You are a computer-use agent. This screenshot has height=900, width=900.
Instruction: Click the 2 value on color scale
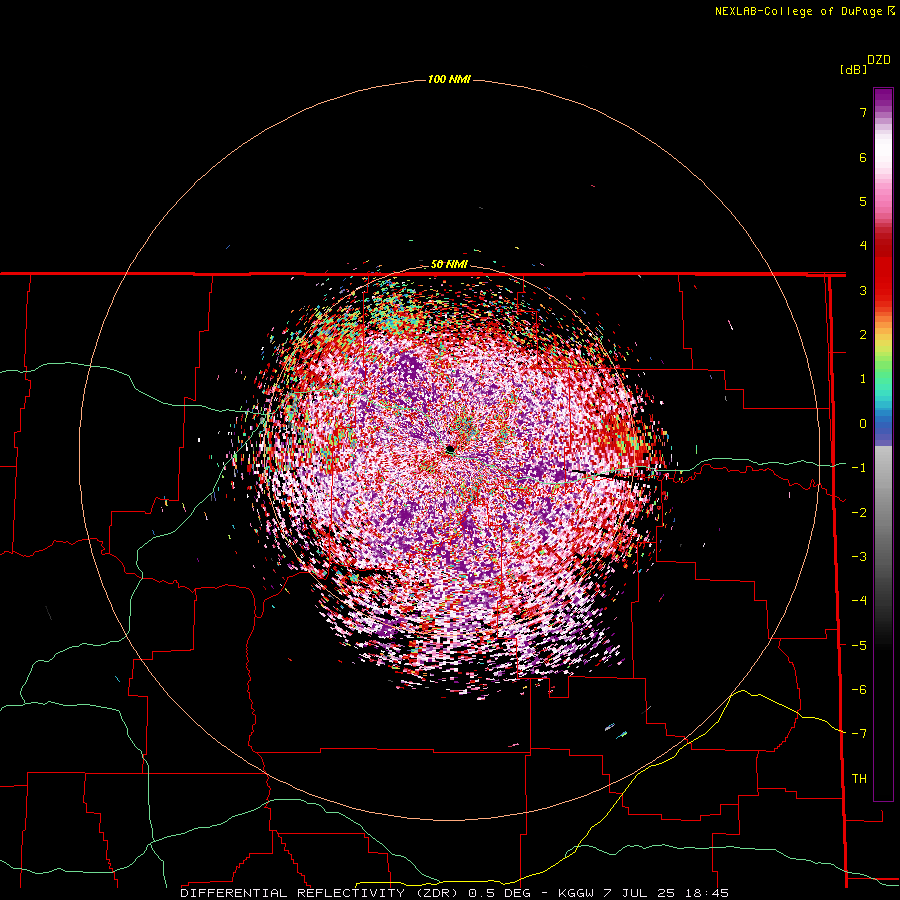pyautogui.click(x=863, y=335)
